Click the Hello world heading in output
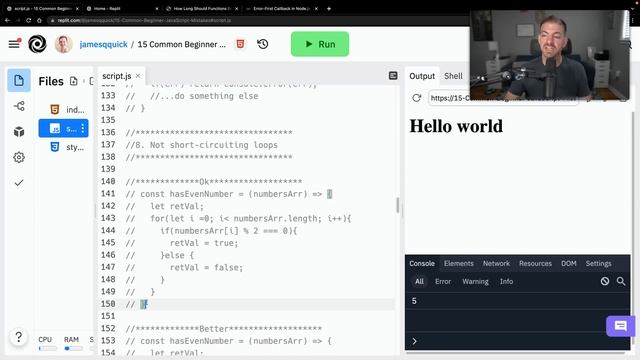Image resolution: width=640 pixels, height=360 pixels. [x=456, y=126]
